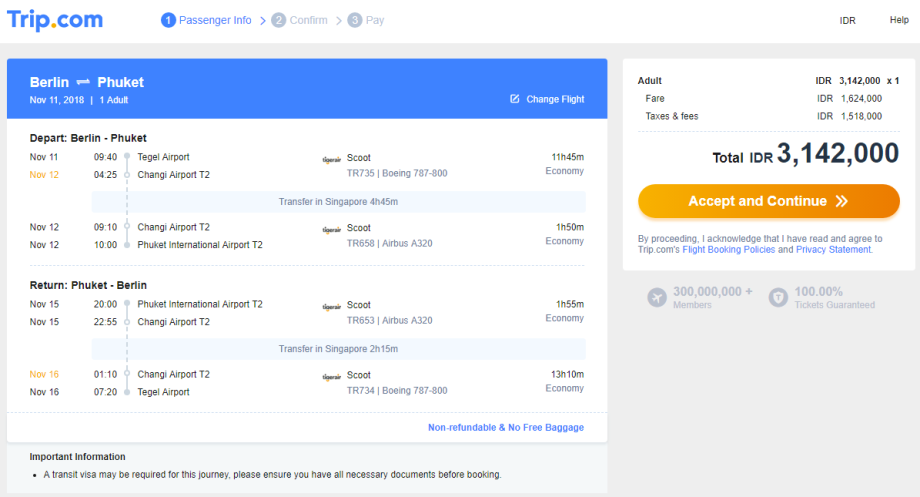The image size is (920, 497).
Task: Select the Confirm step
Action: pos(299,20)
